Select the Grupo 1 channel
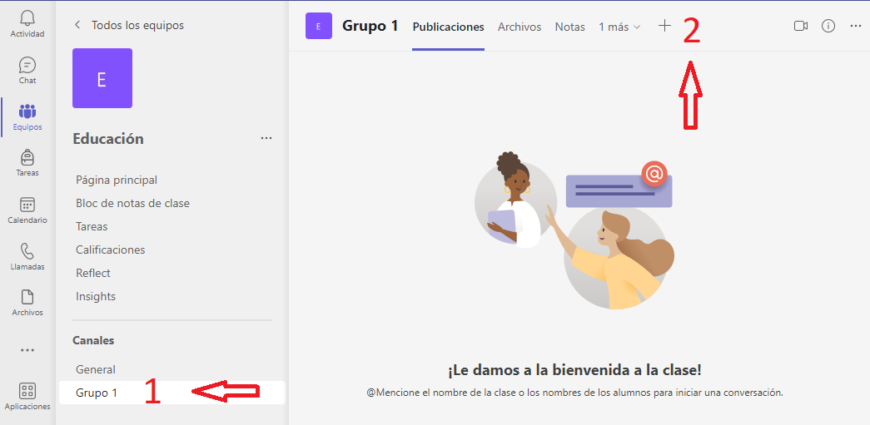The height and width of the screenshot is (425, 870). click(x=172, y=392)
